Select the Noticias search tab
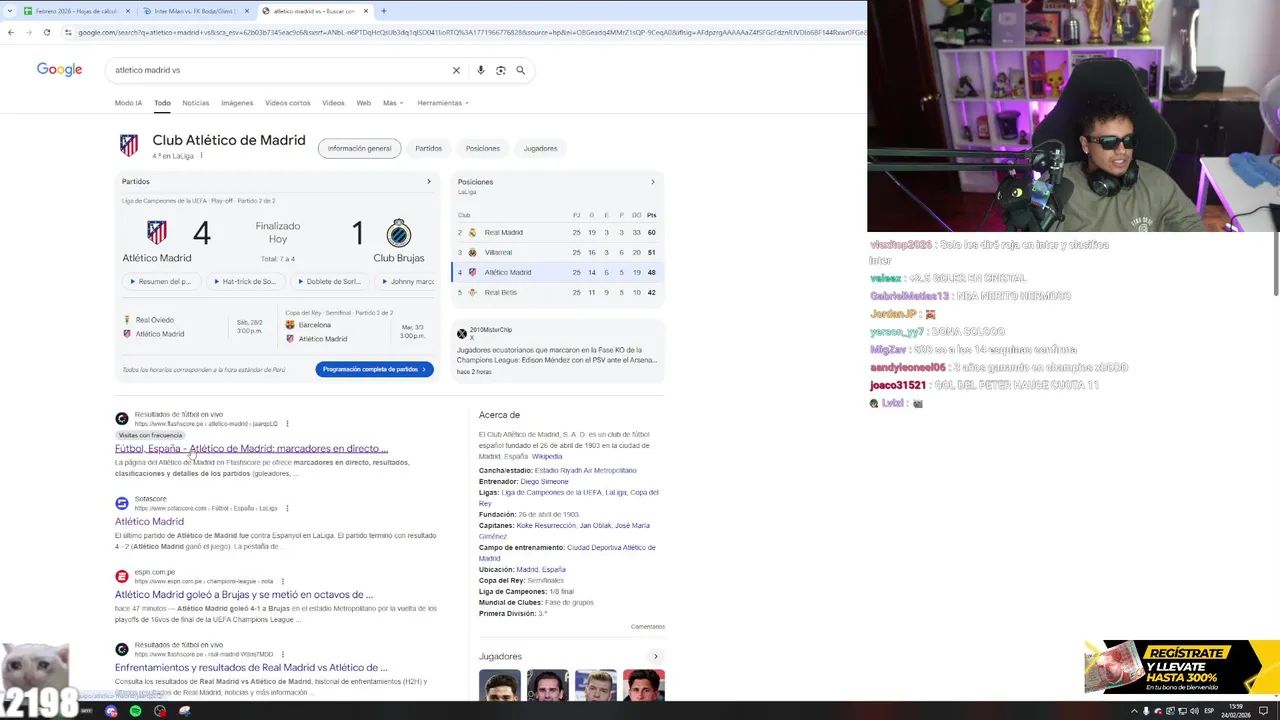This screenshot has height=720, width=1280. [196, 103]
